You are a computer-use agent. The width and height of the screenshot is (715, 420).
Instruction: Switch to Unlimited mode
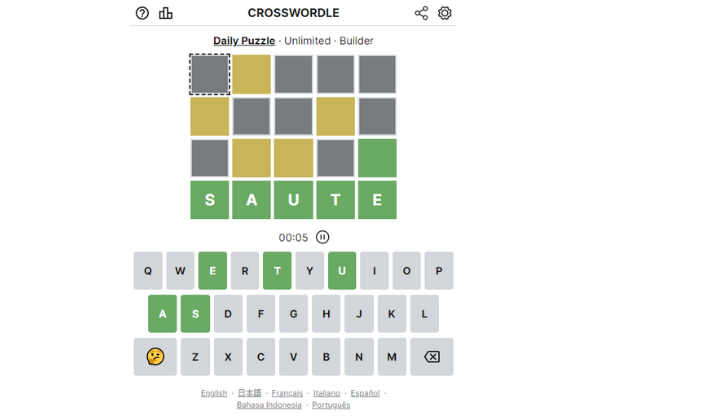(307, 41)
